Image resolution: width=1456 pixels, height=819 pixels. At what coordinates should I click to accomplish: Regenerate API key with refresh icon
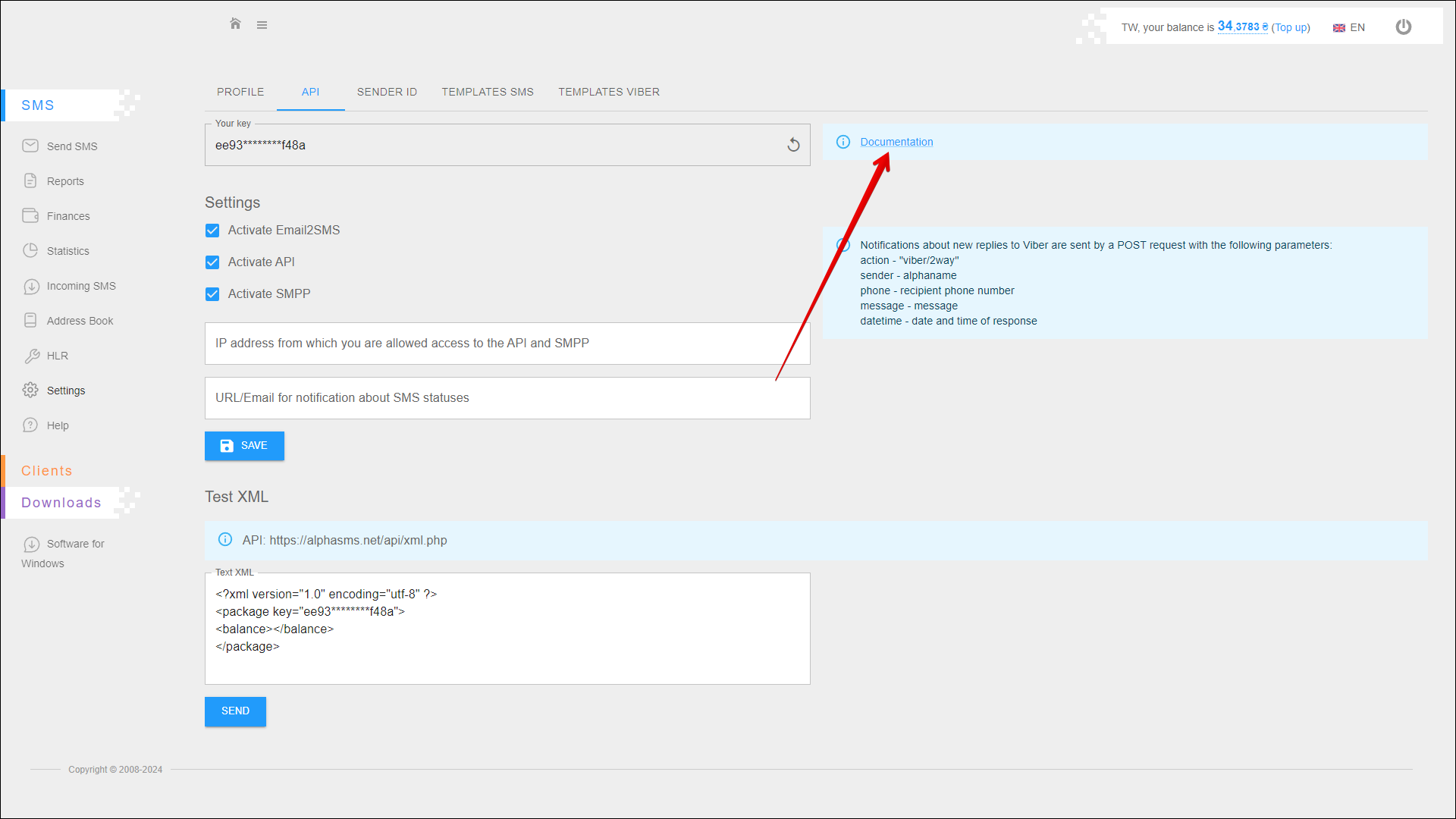pyautogui.click(x=793, y=145)
